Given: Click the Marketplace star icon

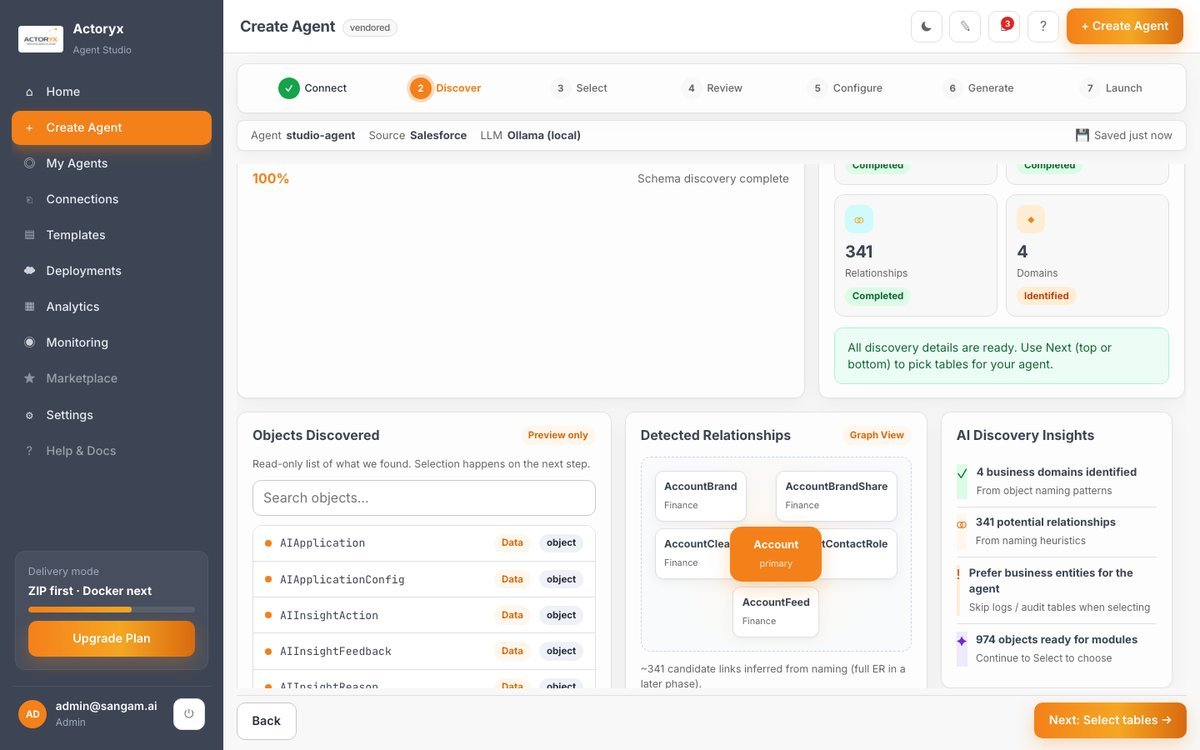Looking at the screenshot, I should pos(29,378).
